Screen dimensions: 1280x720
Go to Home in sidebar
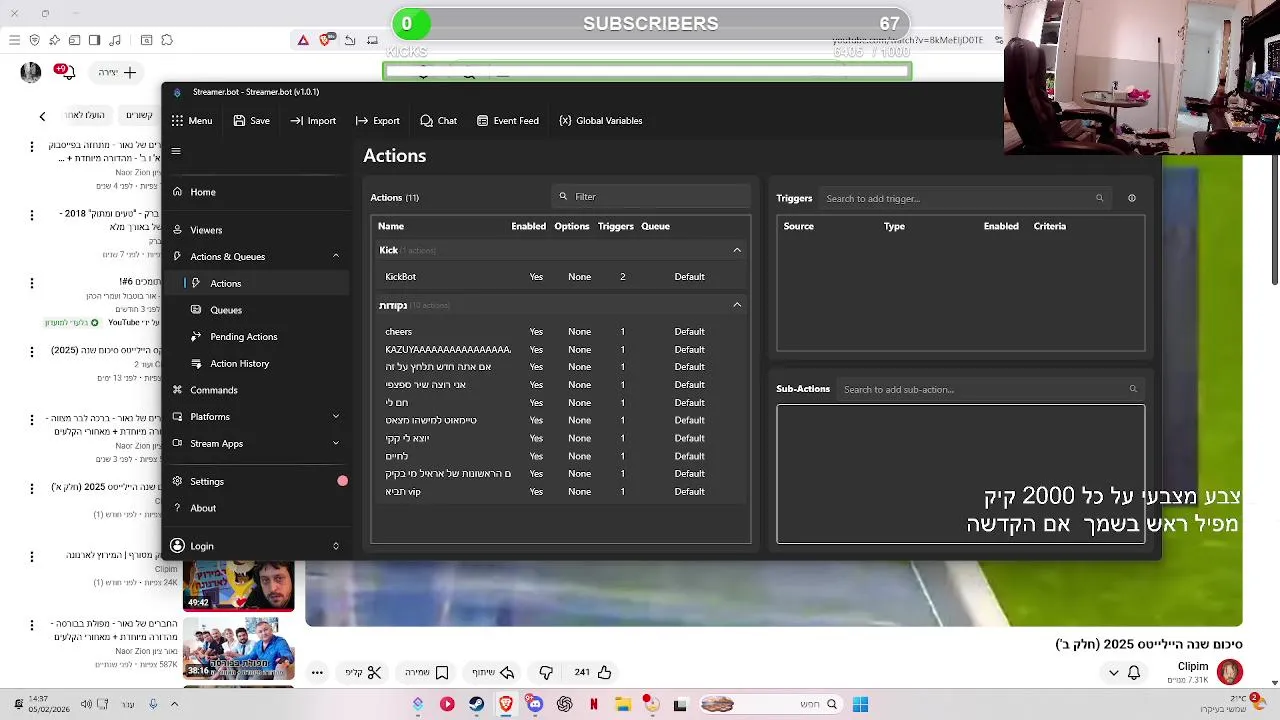(256, 192)
